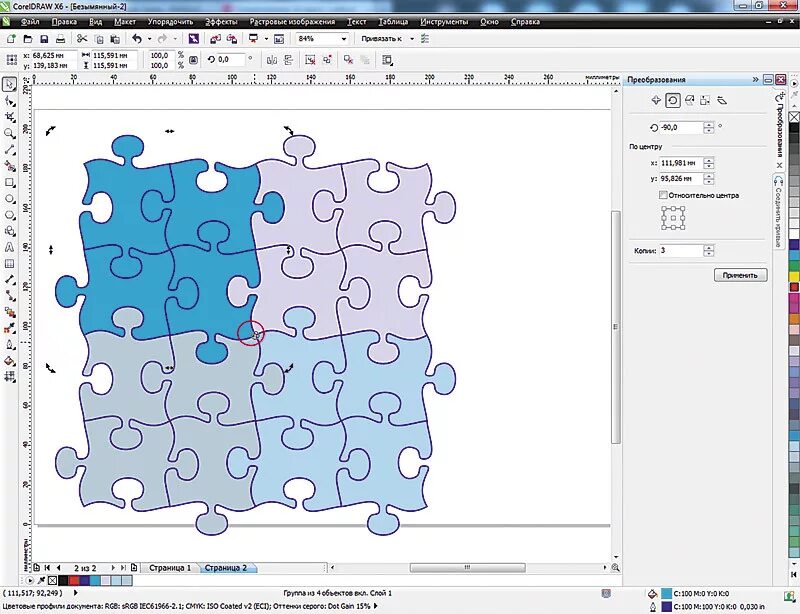Increase Копии count with spinner
The width and height of the screenshot is (800, 614).
pos(709,248)
